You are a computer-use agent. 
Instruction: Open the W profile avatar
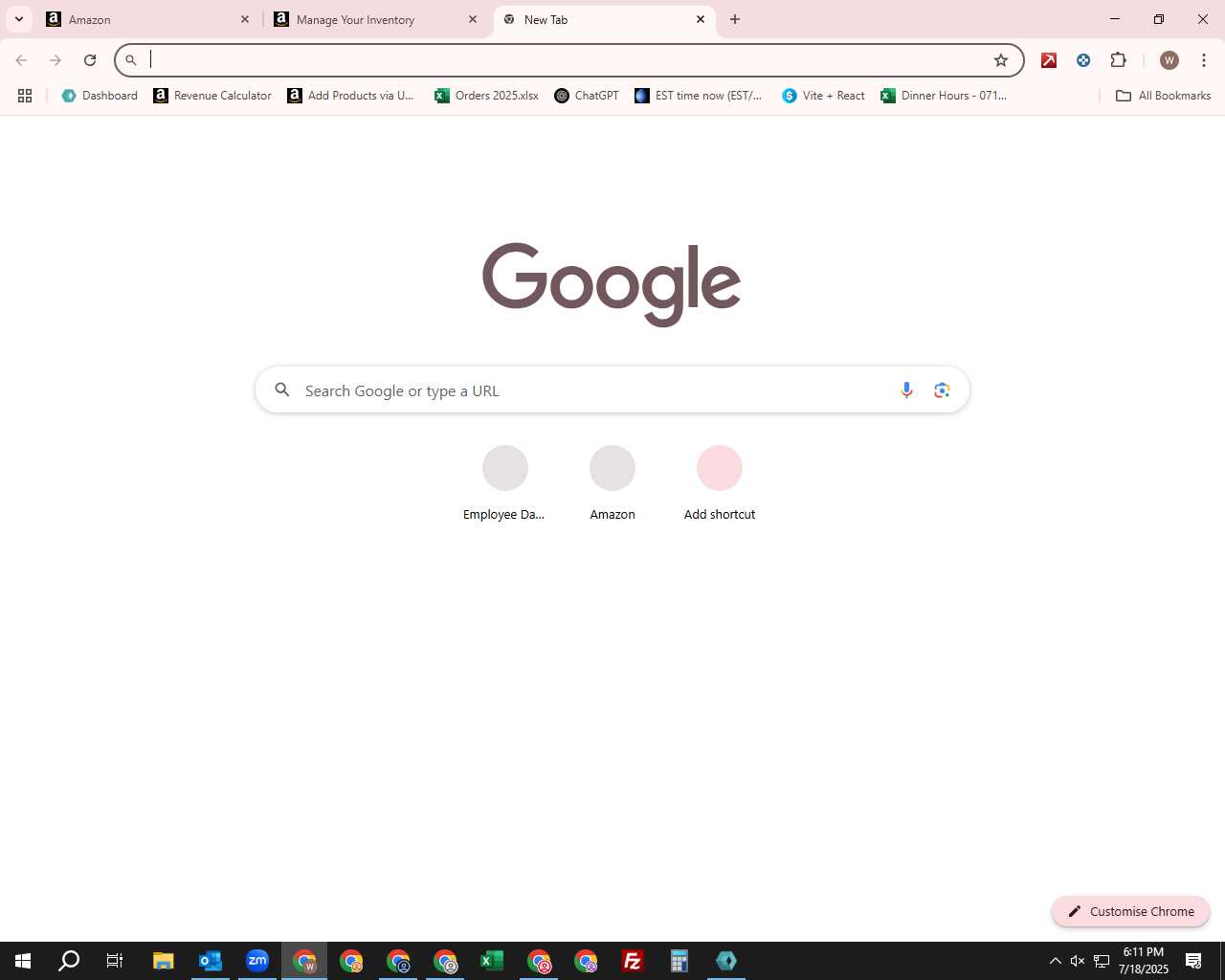click(x=1169, y=60)
